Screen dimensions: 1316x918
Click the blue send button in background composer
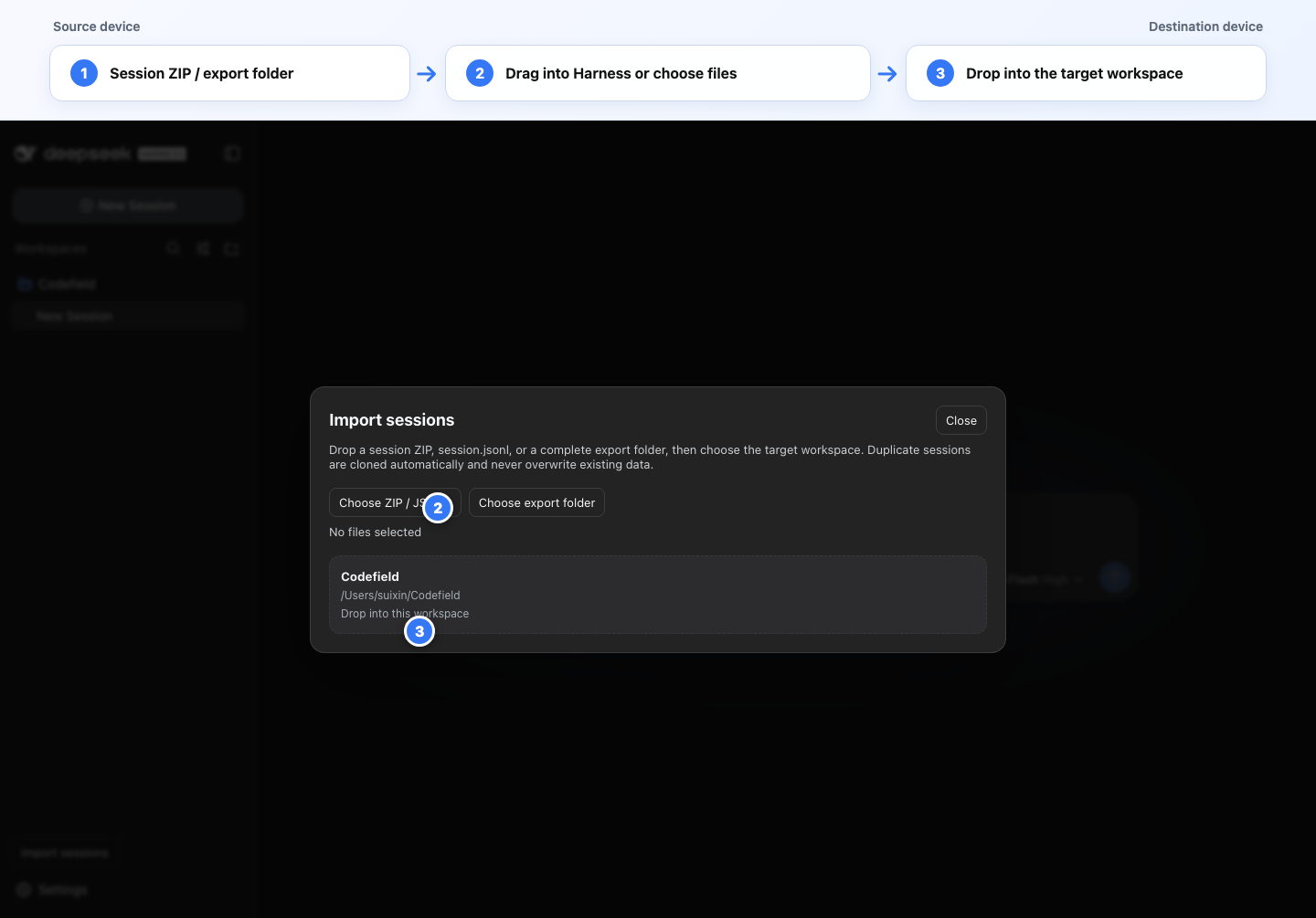(x=1114, y=577)
